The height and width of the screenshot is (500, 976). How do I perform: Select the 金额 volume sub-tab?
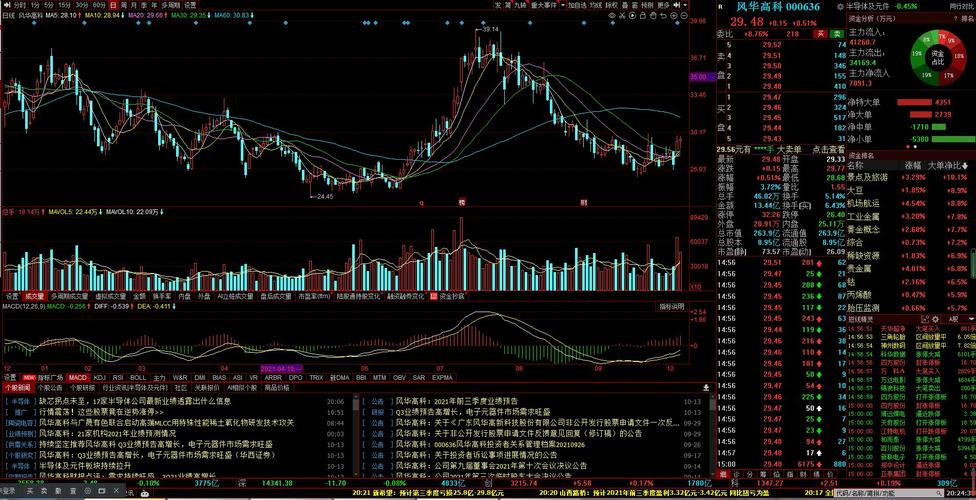coord(139,296)
